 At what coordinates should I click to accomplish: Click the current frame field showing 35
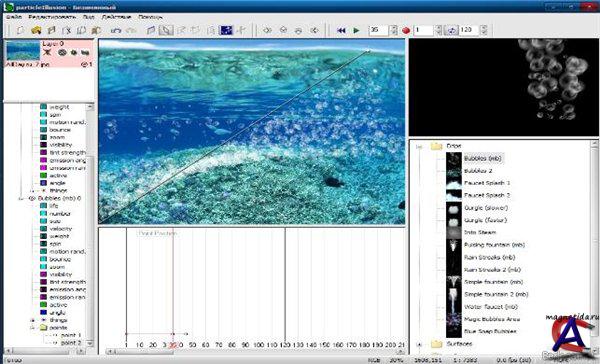[379, 30]
